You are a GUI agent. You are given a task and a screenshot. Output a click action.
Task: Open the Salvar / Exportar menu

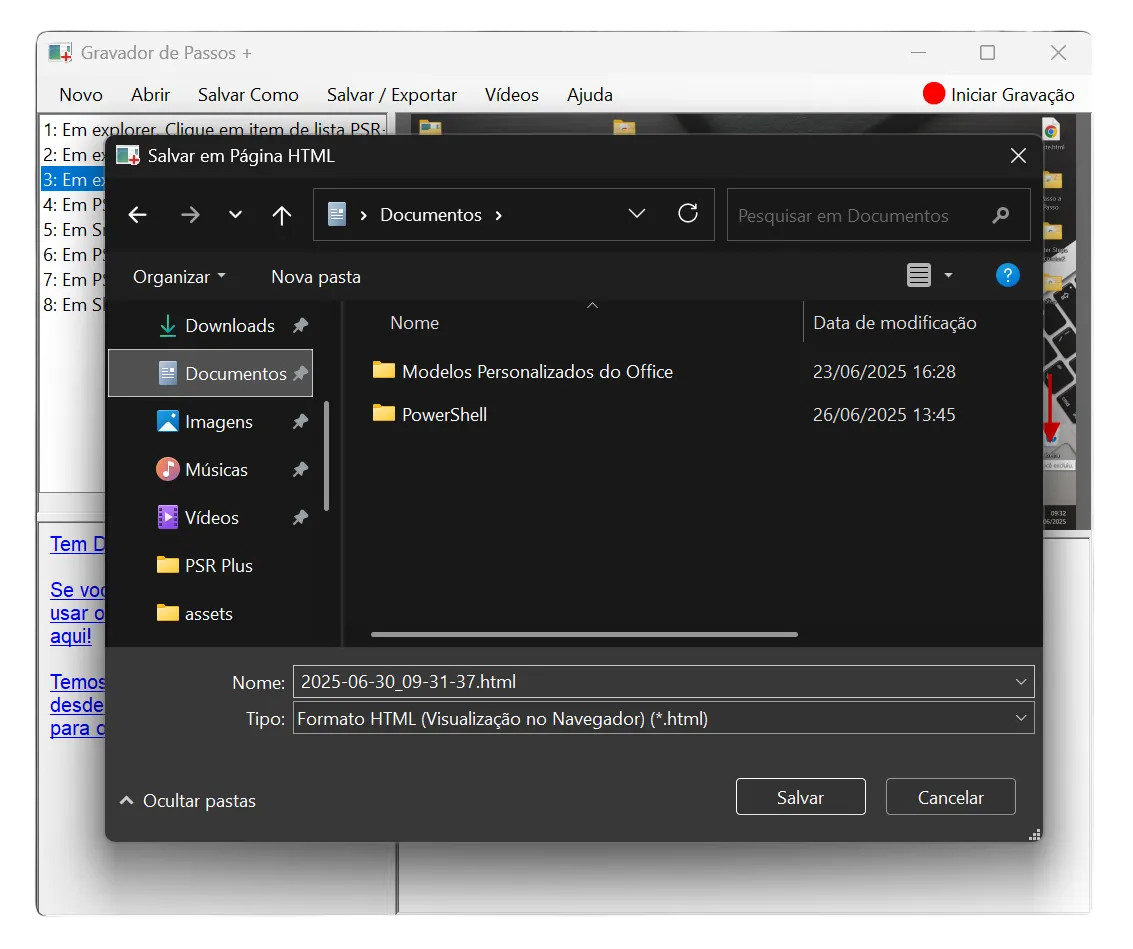[391, 95]
